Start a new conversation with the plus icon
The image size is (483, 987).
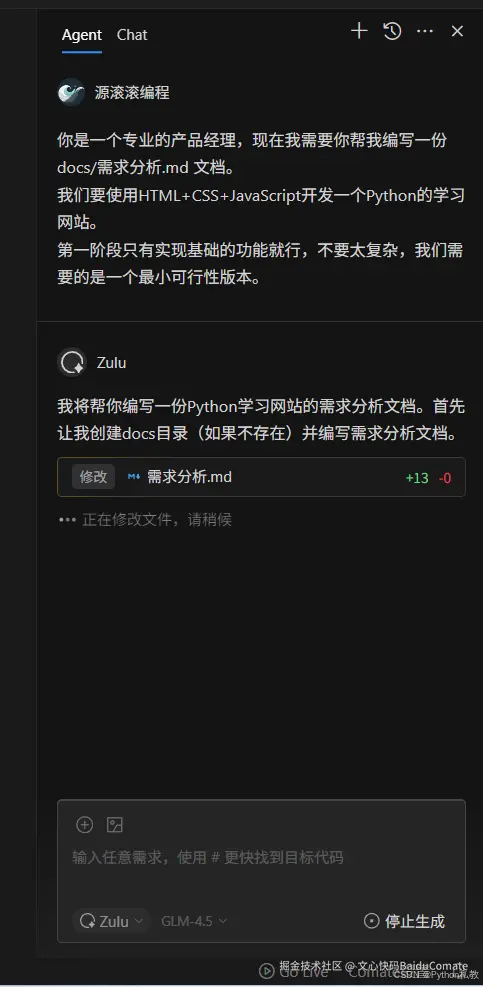point(359,31)
